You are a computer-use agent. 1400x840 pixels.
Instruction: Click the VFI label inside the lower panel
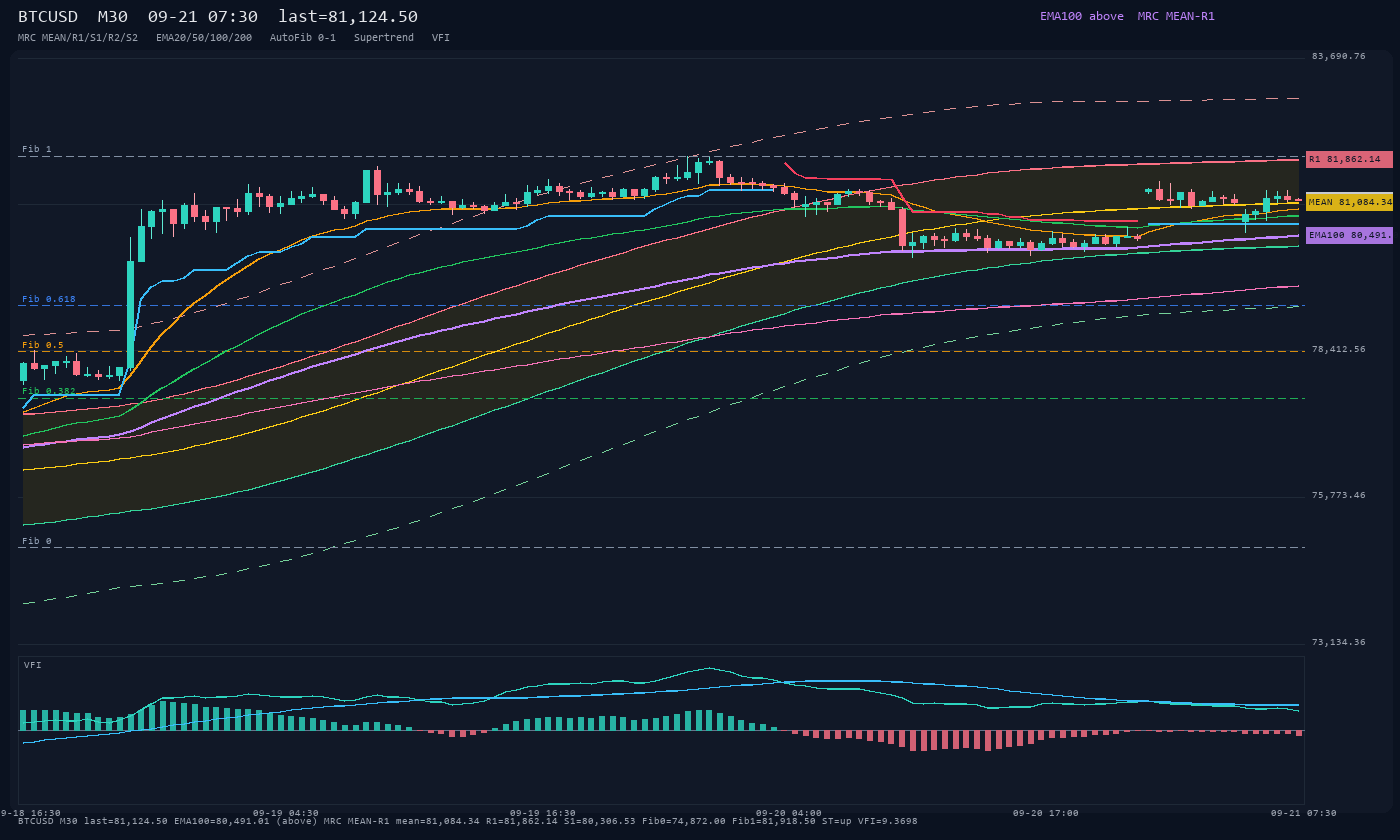tap(33, 665)
